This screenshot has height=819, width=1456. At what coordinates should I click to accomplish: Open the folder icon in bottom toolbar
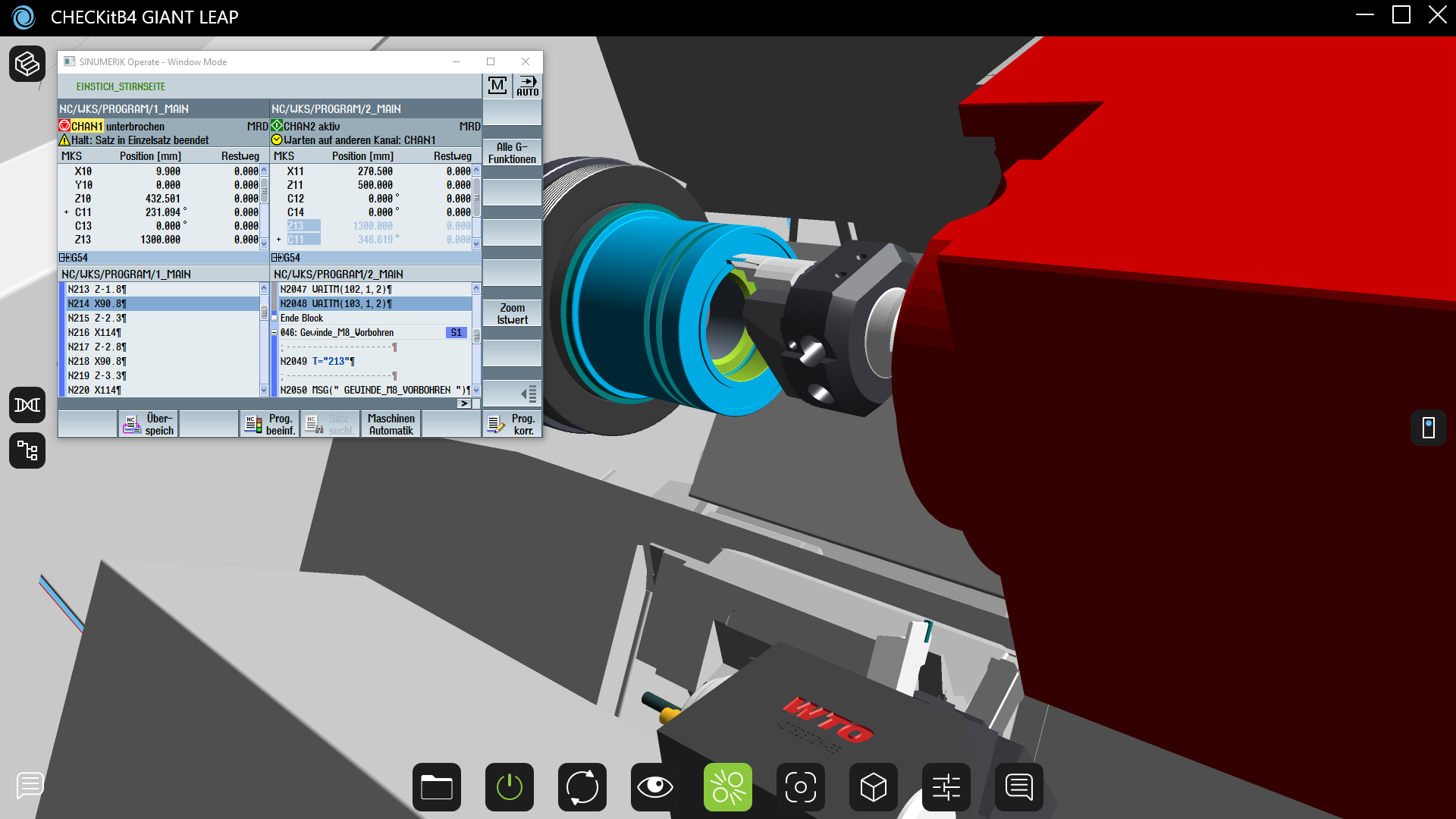point(437,787)
